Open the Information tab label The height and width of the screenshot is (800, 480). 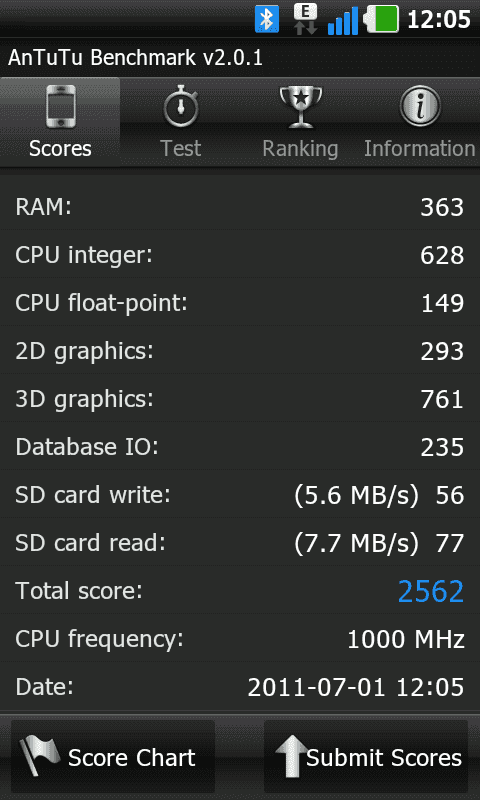(419, 148)
